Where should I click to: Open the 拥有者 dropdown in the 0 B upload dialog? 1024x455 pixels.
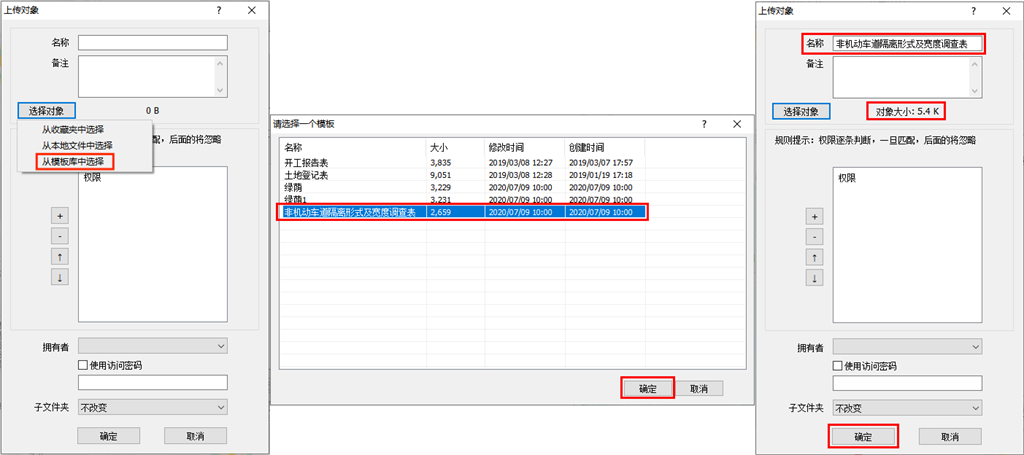point(152,346)
